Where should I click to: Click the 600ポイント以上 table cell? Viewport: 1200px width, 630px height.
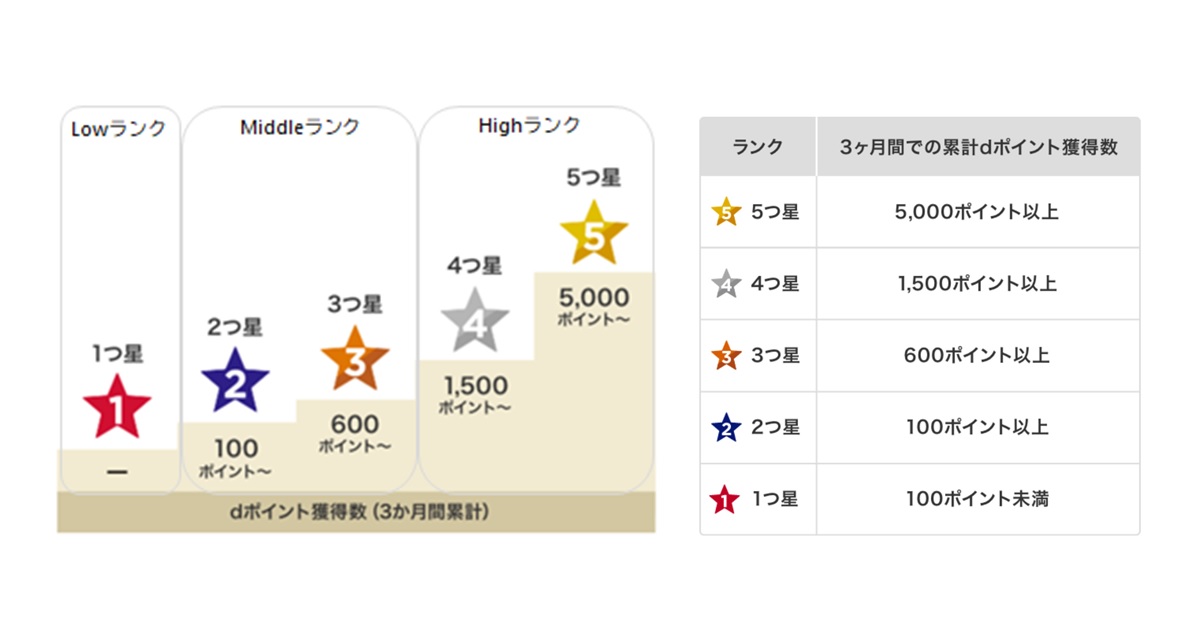[977, 355]
